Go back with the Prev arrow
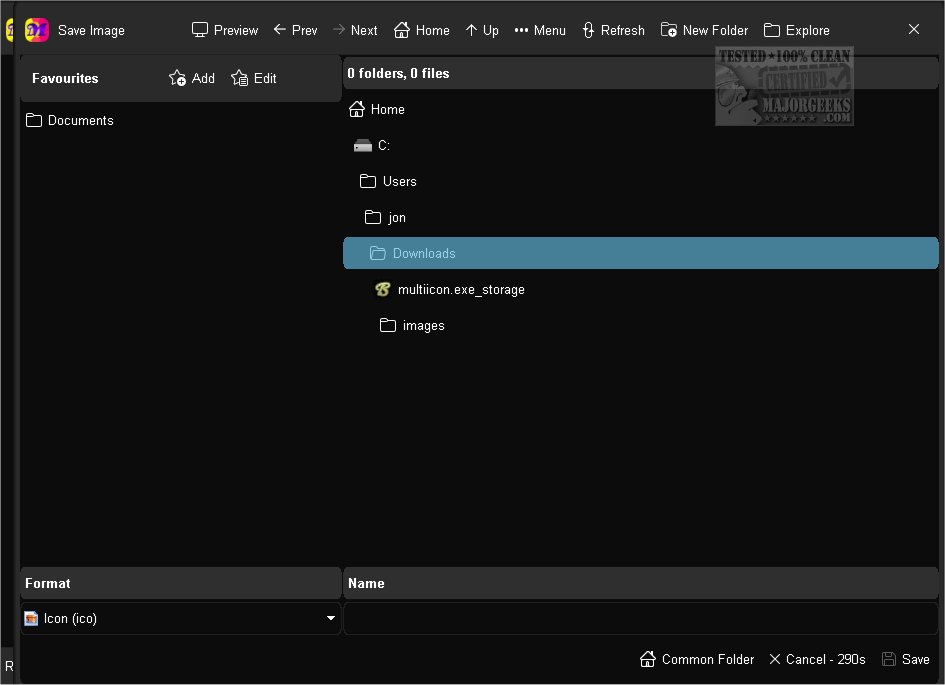The width and height of the screenshot is (945, 685). click(x=280, y=30)
